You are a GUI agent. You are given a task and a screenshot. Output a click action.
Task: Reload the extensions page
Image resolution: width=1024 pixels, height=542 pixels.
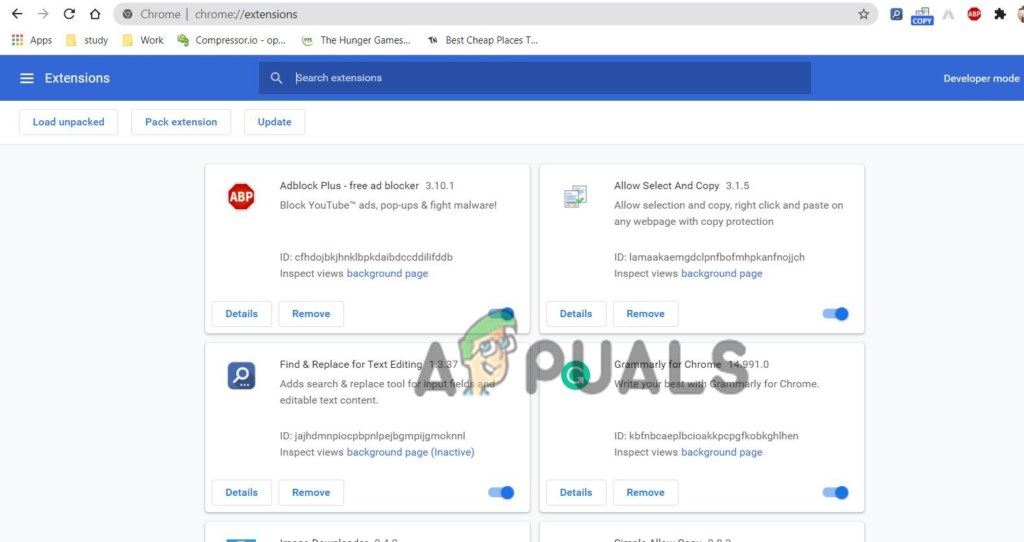[69, 14]
